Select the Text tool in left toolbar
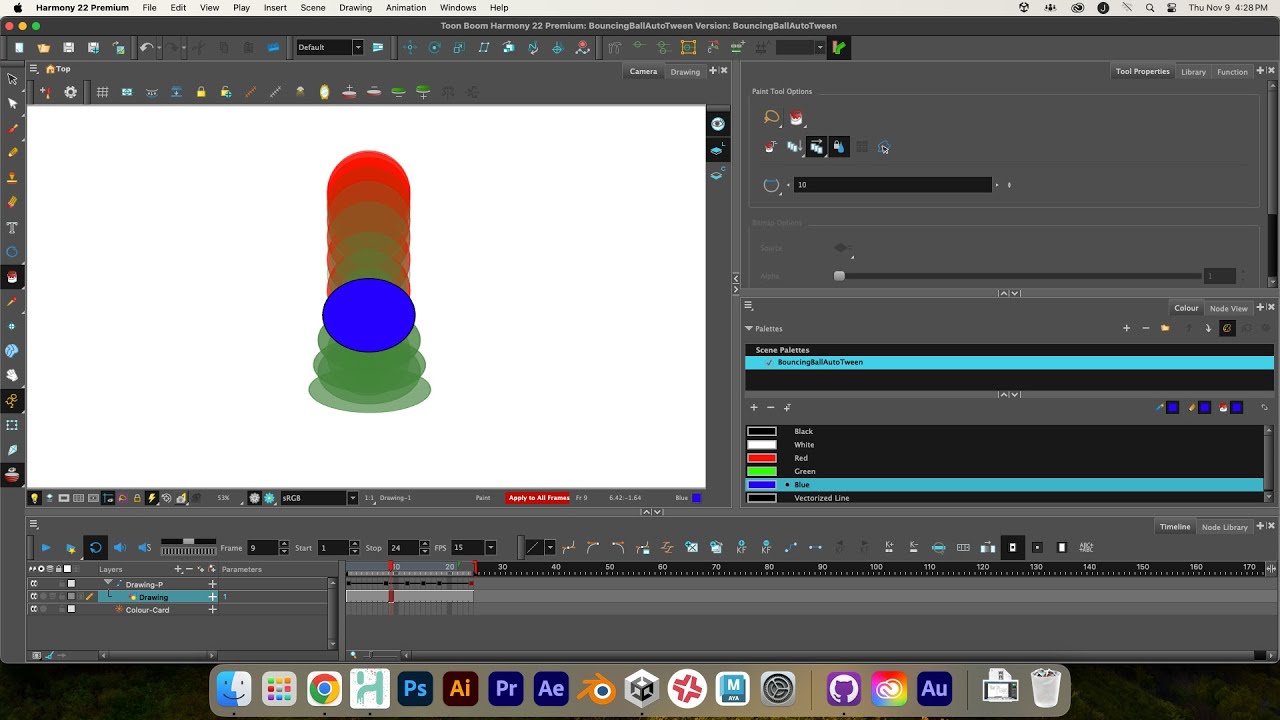 point(12,227)
